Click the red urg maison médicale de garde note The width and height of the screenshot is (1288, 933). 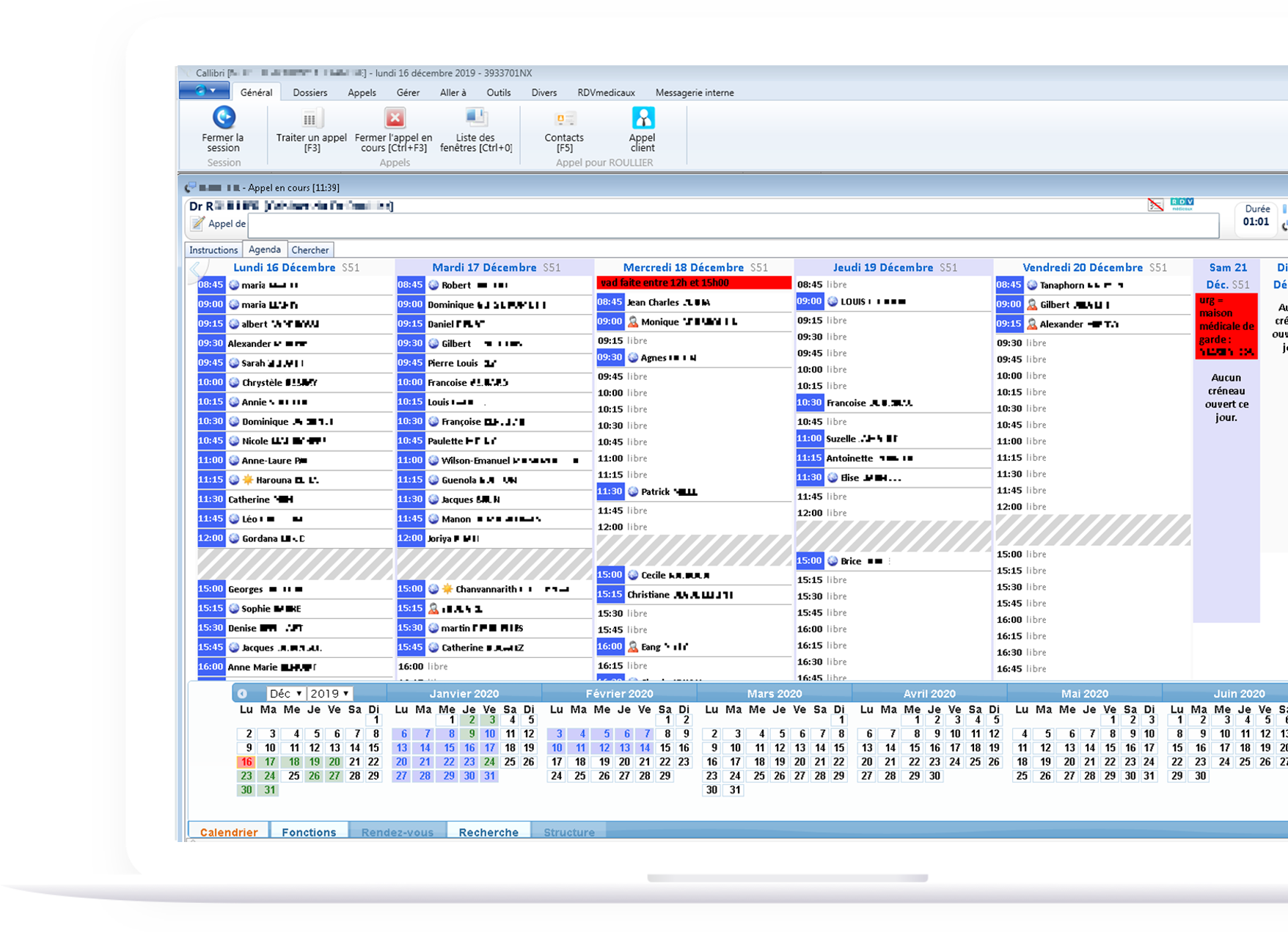coord(1226,326)
